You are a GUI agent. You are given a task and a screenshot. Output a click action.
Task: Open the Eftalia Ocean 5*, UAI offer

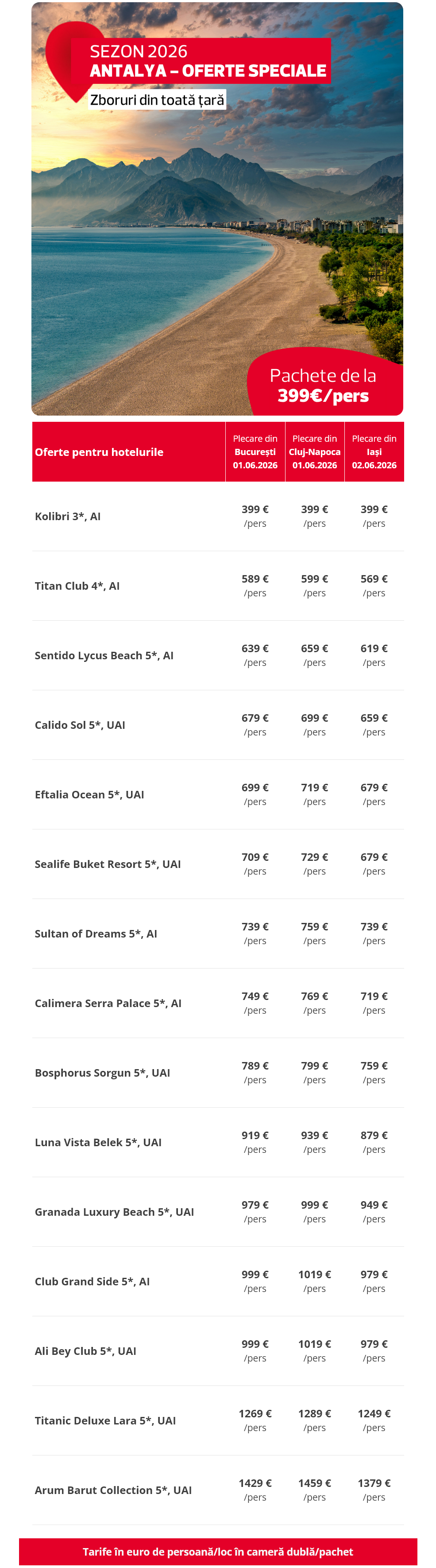coord(89,794)
